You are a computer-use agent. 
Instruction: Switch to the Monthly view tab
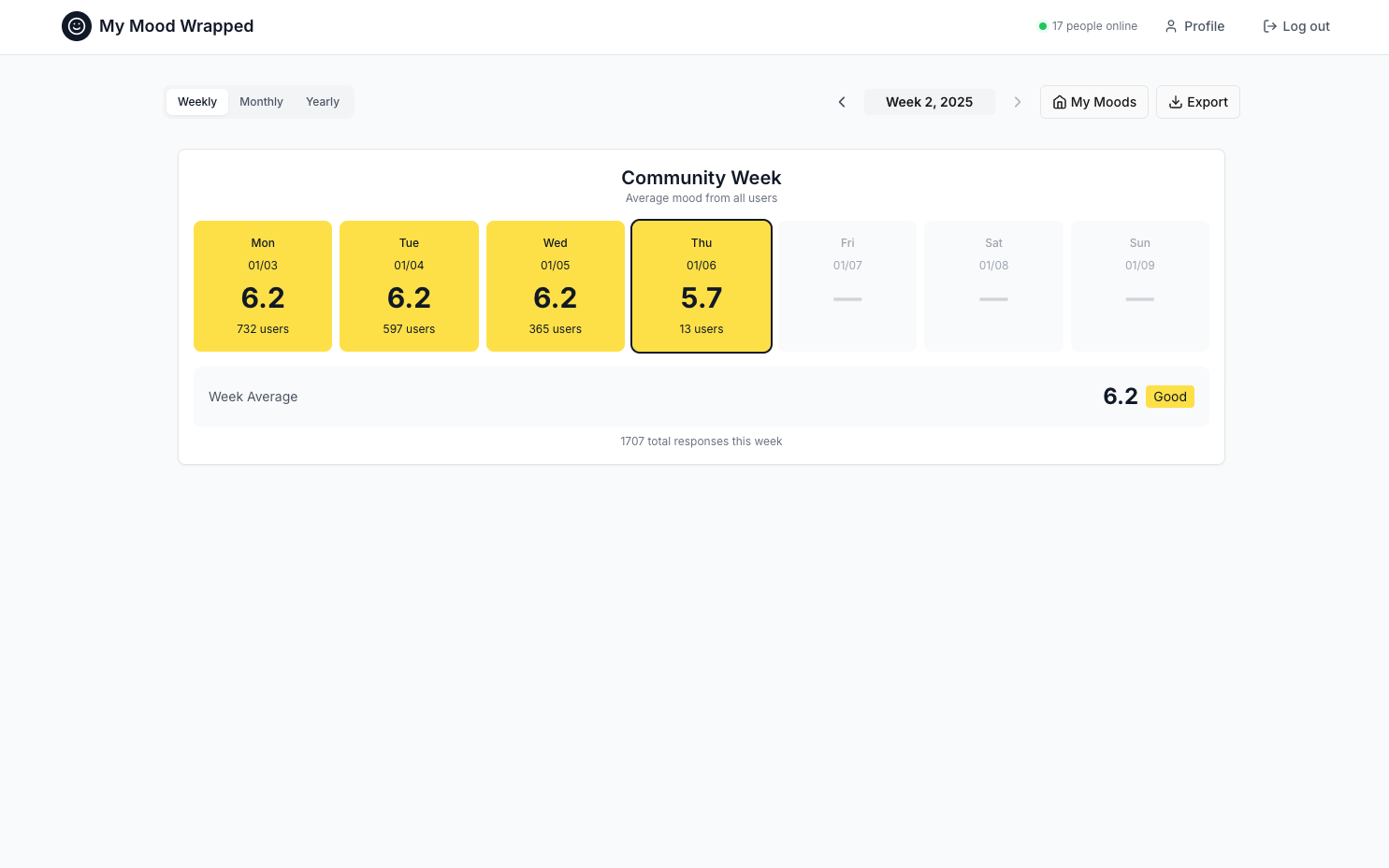[x=261, y=101]
